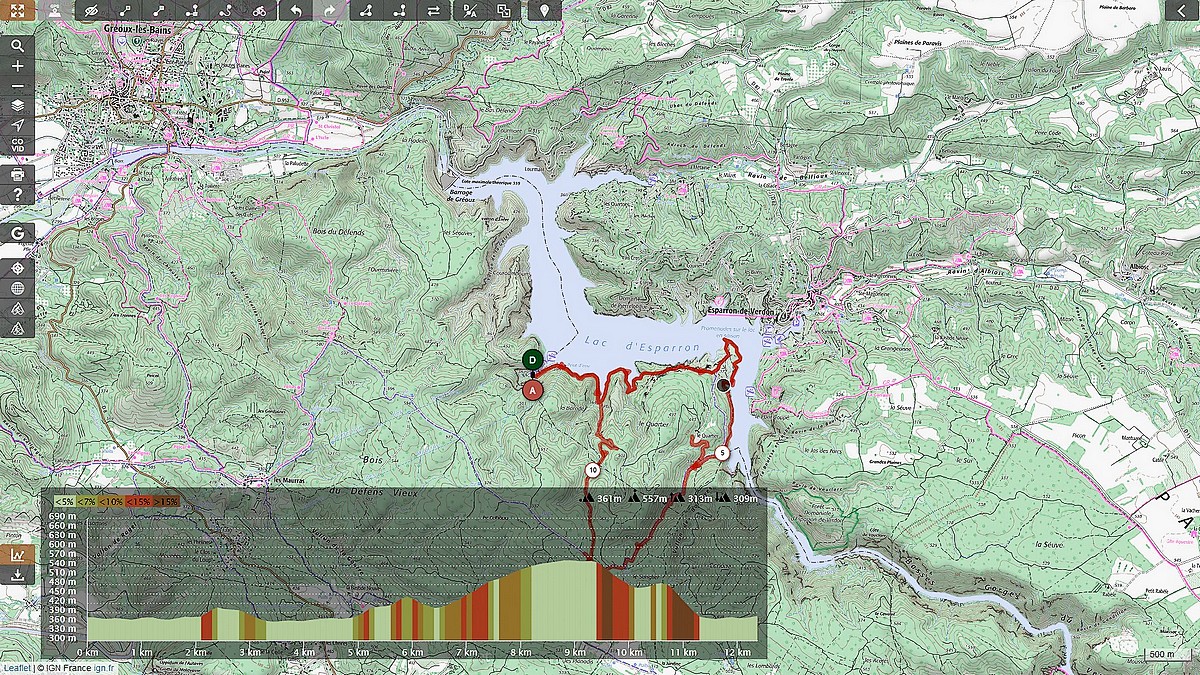The image size is (1200, 675).
Task: Click the Google G button
Action: 17,232
